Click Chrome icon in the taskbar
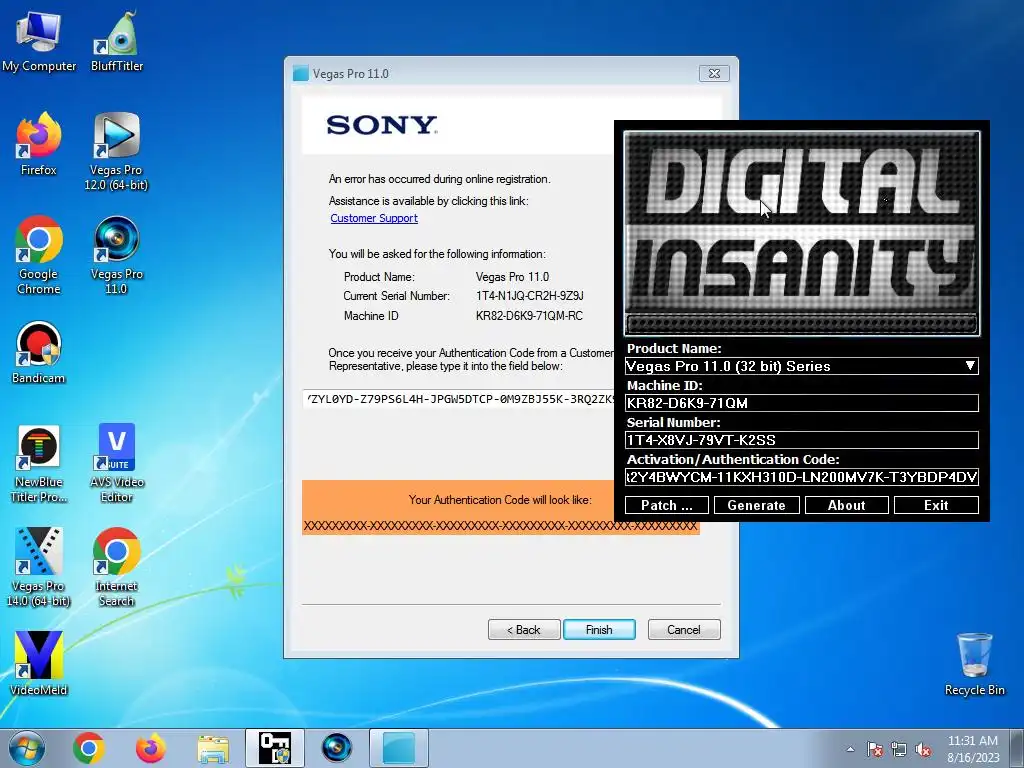This screenshot has width=1024, height=768. click(89, 748)
